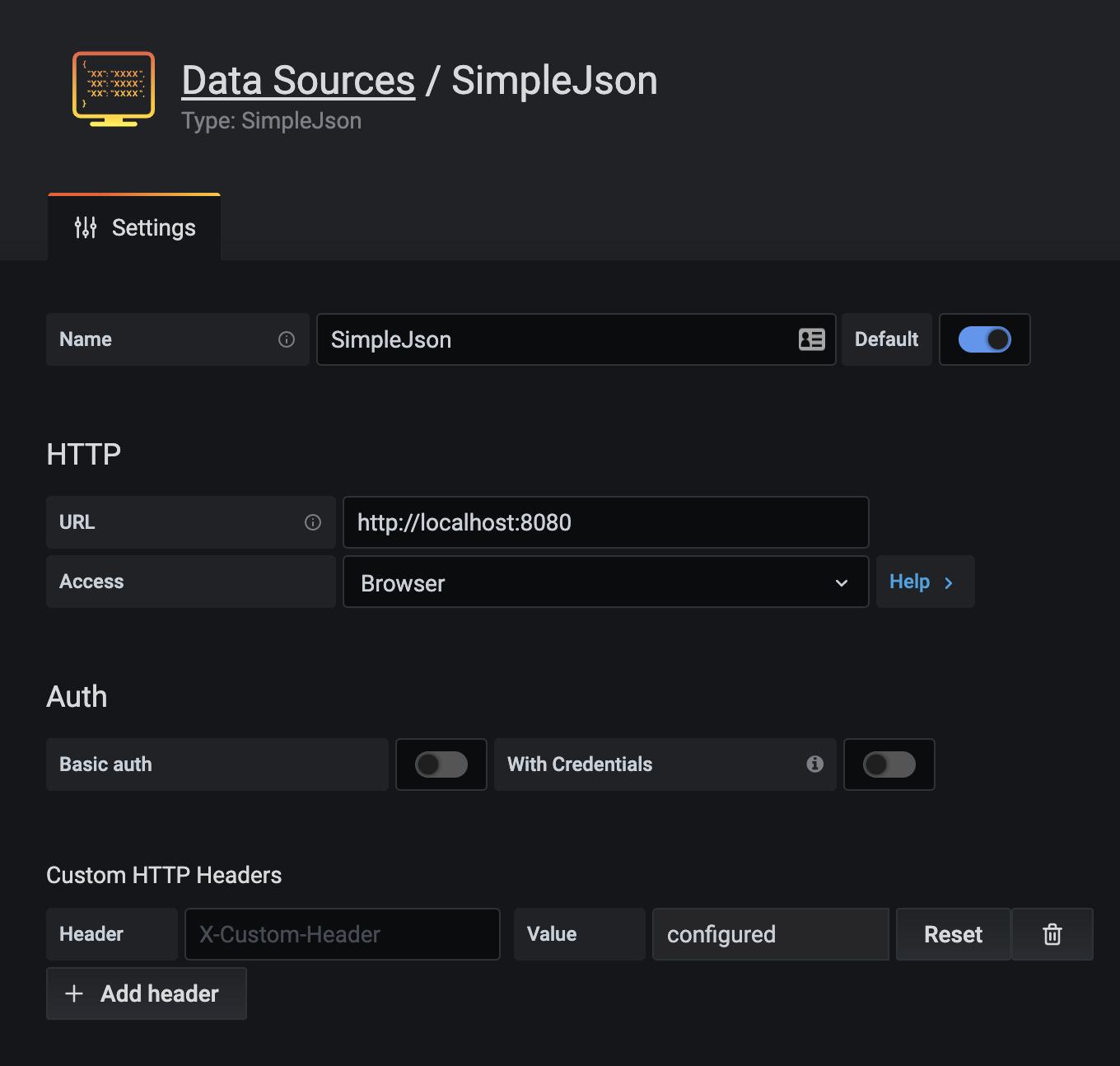Click the Add header button
Image resolution: width=1120 pixels, height=1066 pixels.
pyautogui.click(x=147, y=994)
